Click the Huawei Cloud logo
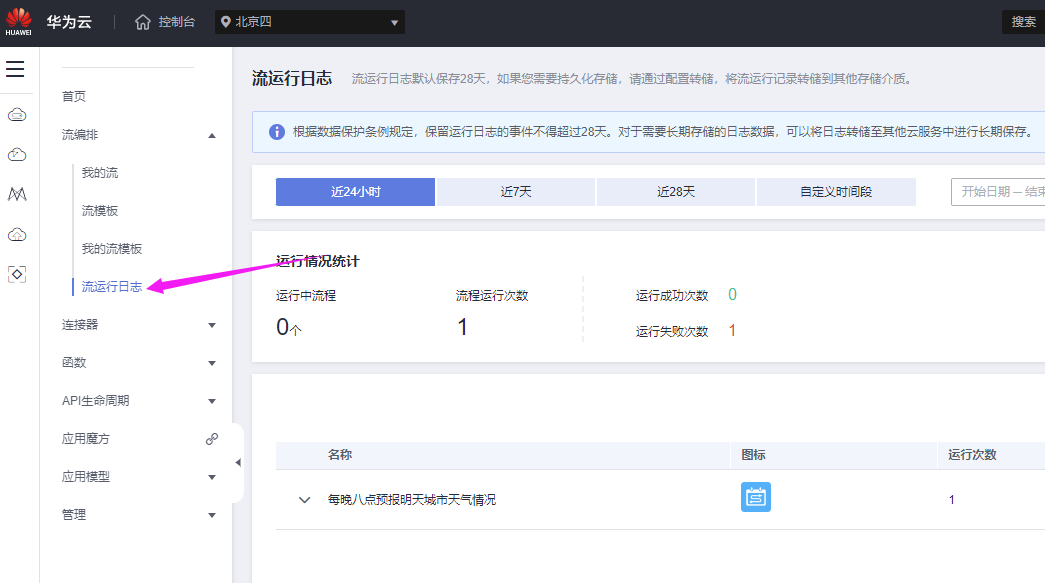This screenshot has width=1045, height=583. [19, 22]
